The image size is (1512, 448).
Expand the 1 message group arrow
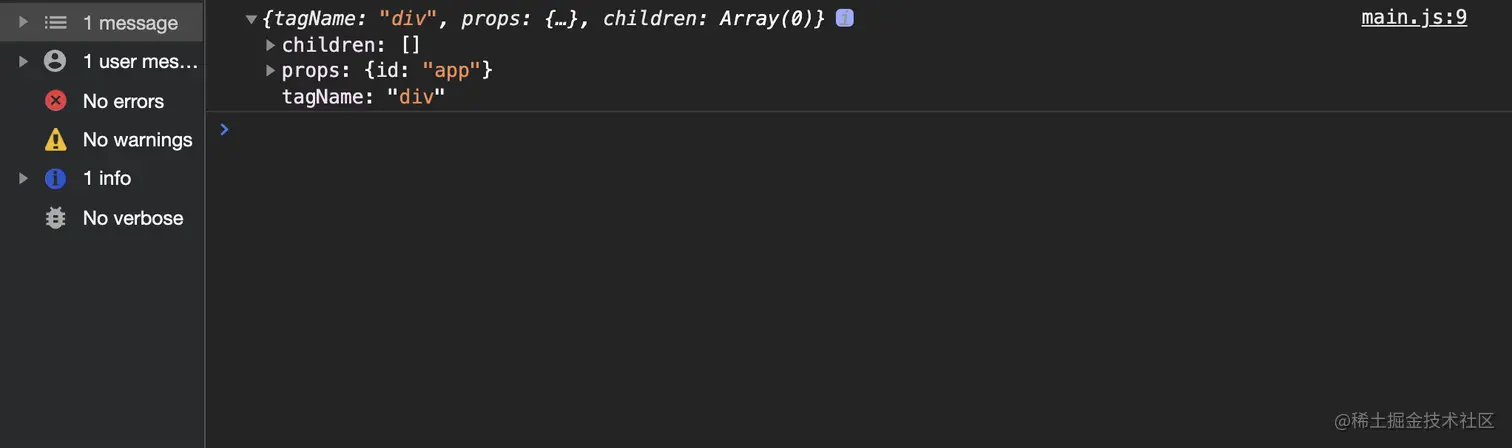24,22
